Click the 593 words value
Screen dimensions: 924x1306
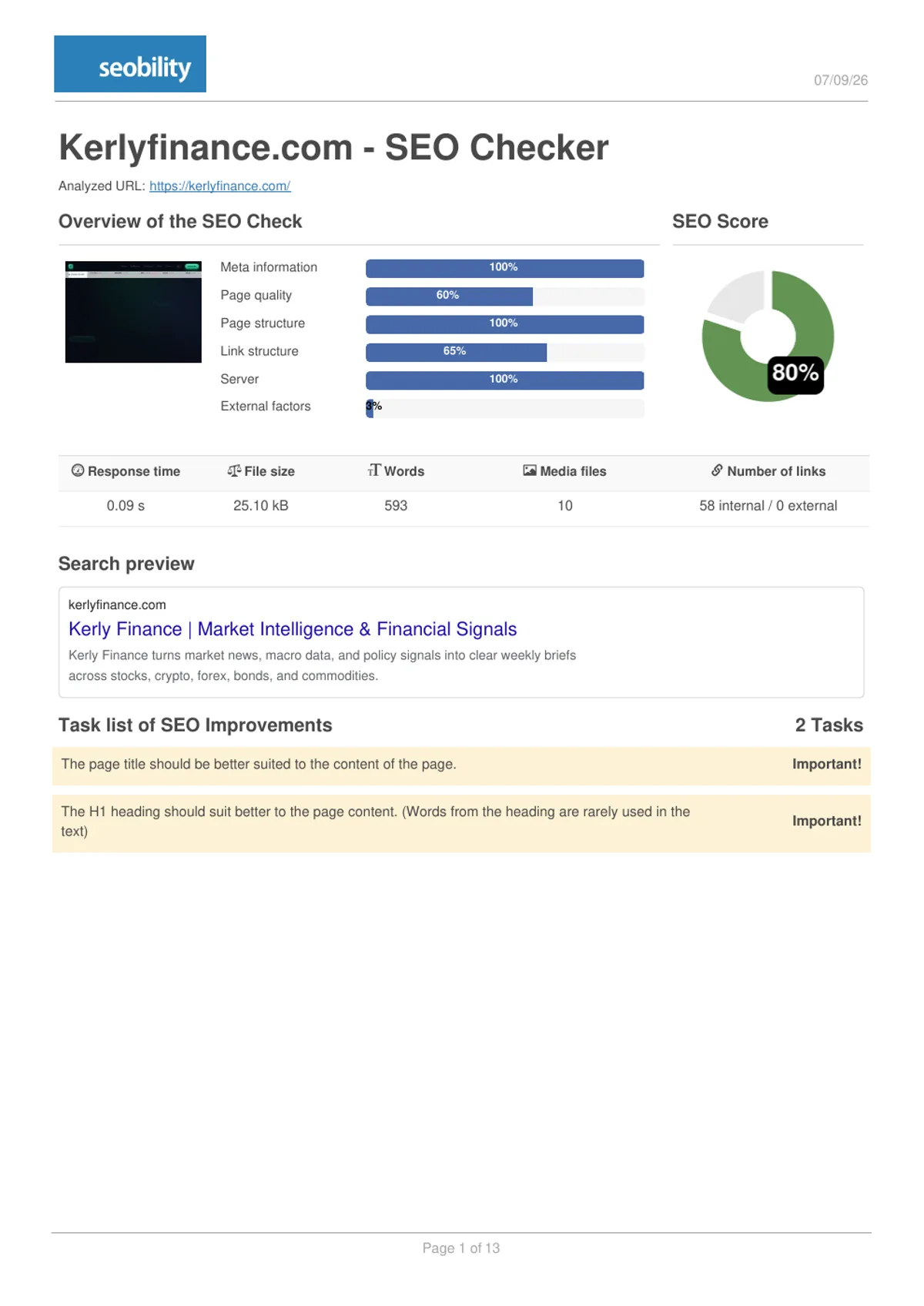coord(396,506)
